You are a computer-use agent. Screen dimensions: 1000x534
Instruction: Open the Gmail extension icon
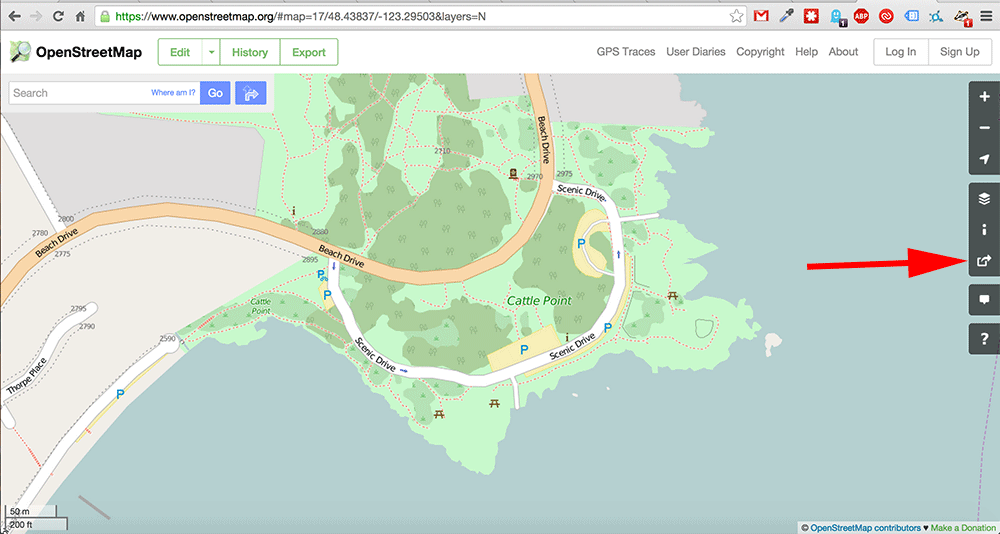[x=760, y=17]
